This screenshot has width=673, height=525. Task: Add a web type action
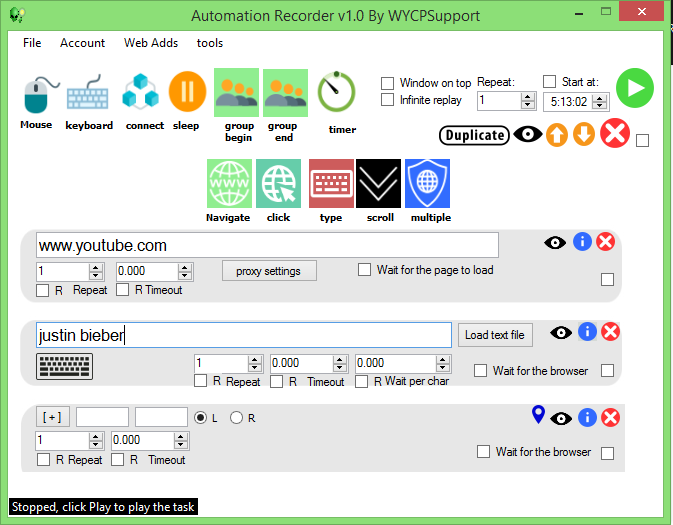point(331,183)
